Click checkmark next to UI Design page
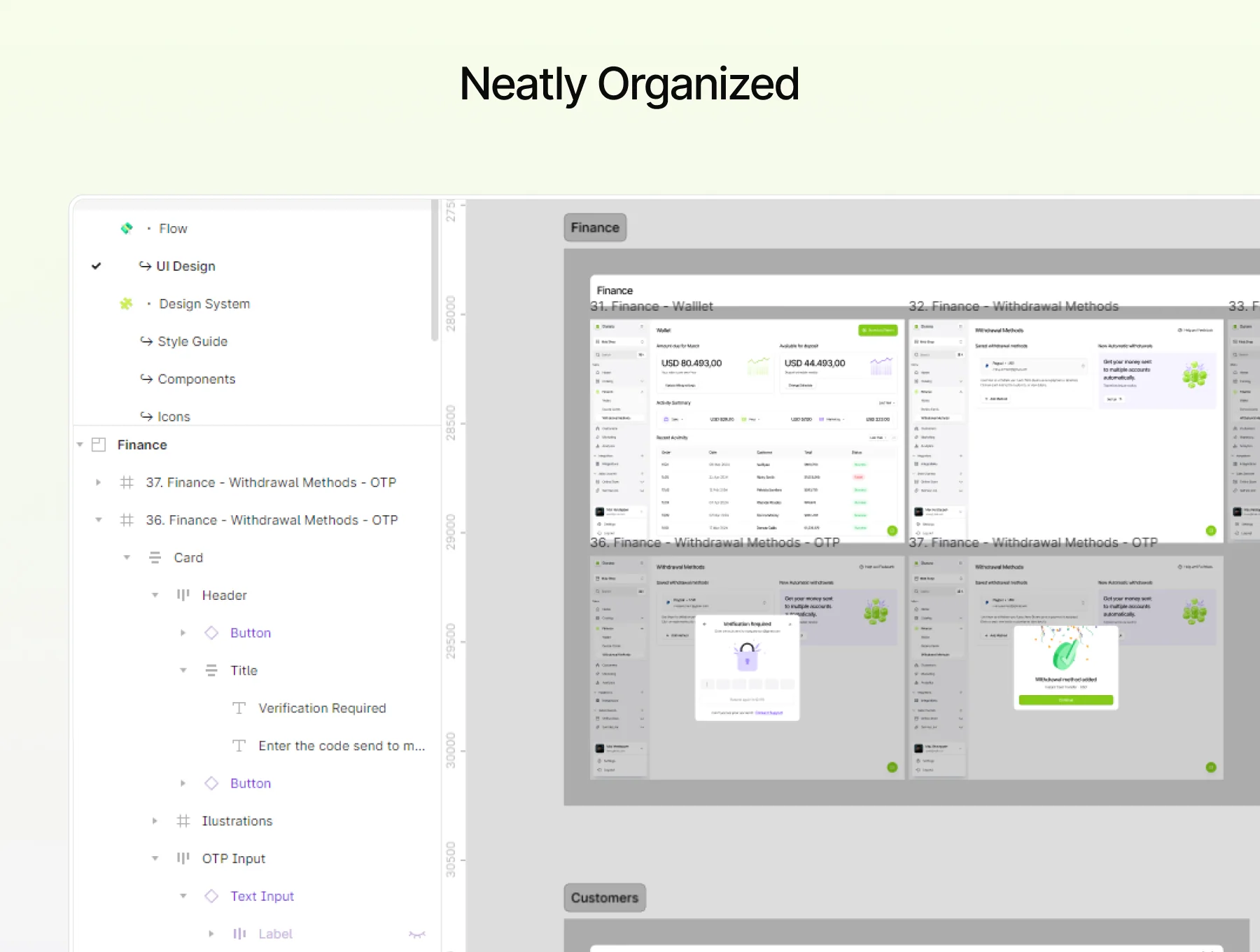 pos(97,266)
